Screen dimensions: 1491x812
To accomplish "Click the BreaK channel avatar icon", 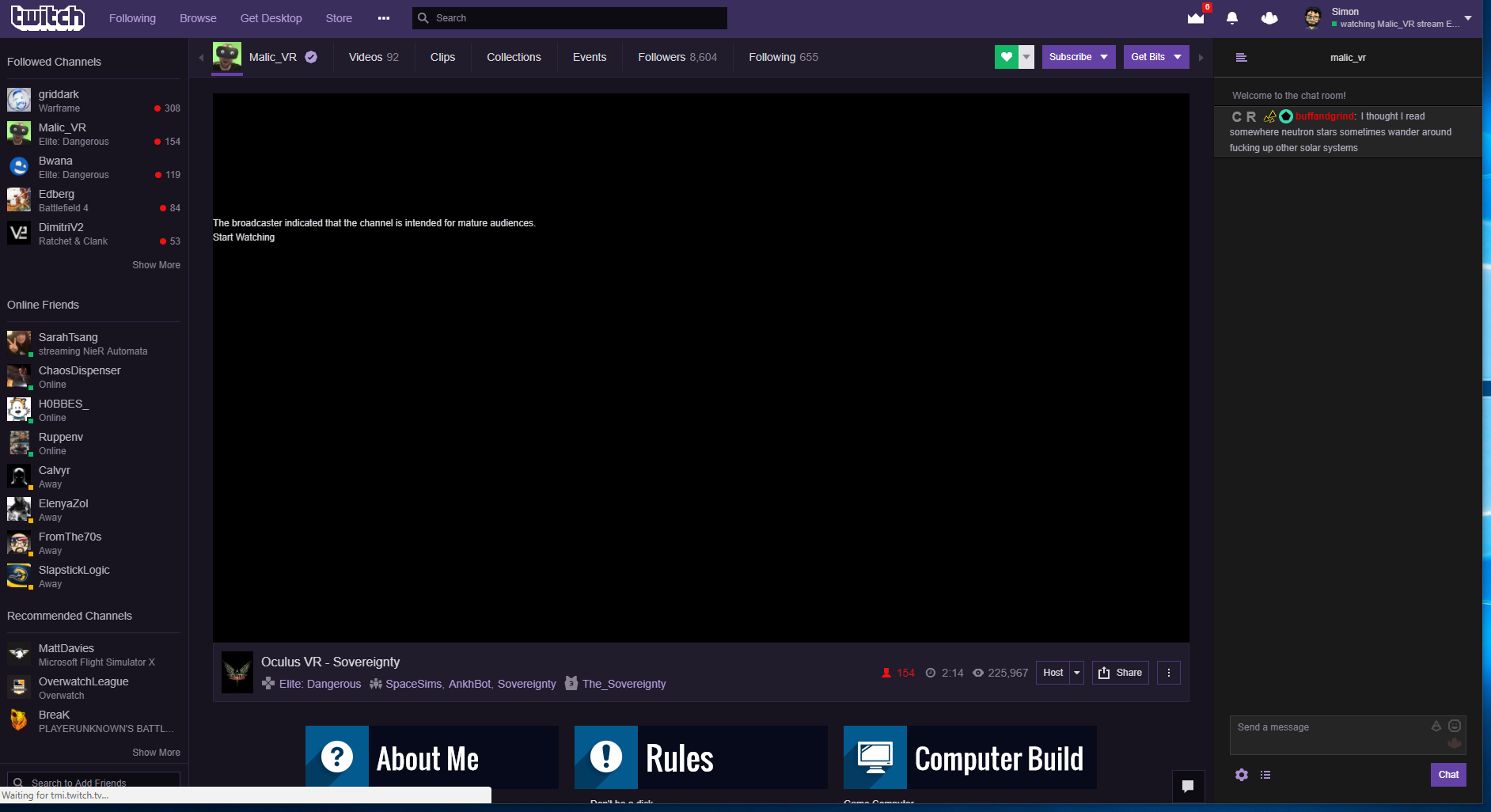I will 19,721.
